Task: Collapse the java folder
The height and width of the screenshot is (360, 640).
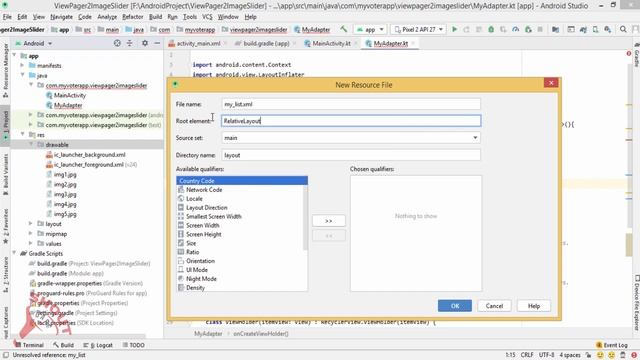Action: (x=22, y=75)
